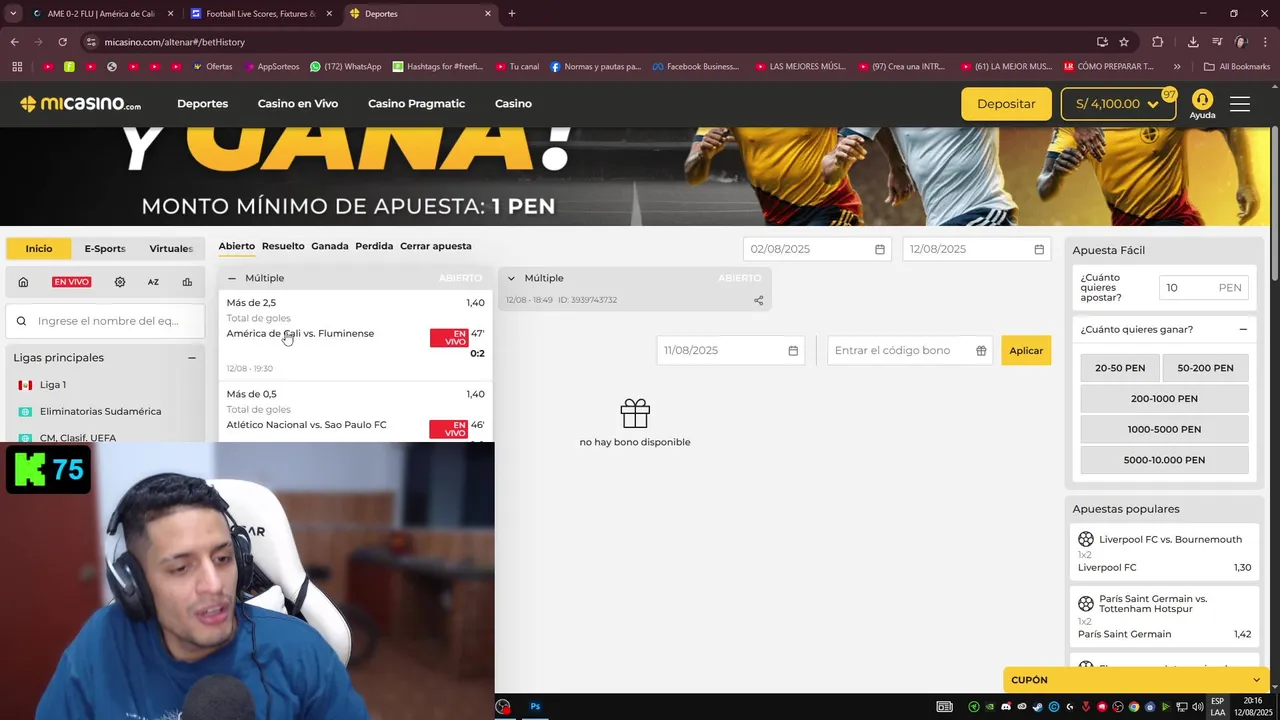Switch to Abierto tab
Viewport: 1280px width, 720px height.
click(x=237, y=246)
